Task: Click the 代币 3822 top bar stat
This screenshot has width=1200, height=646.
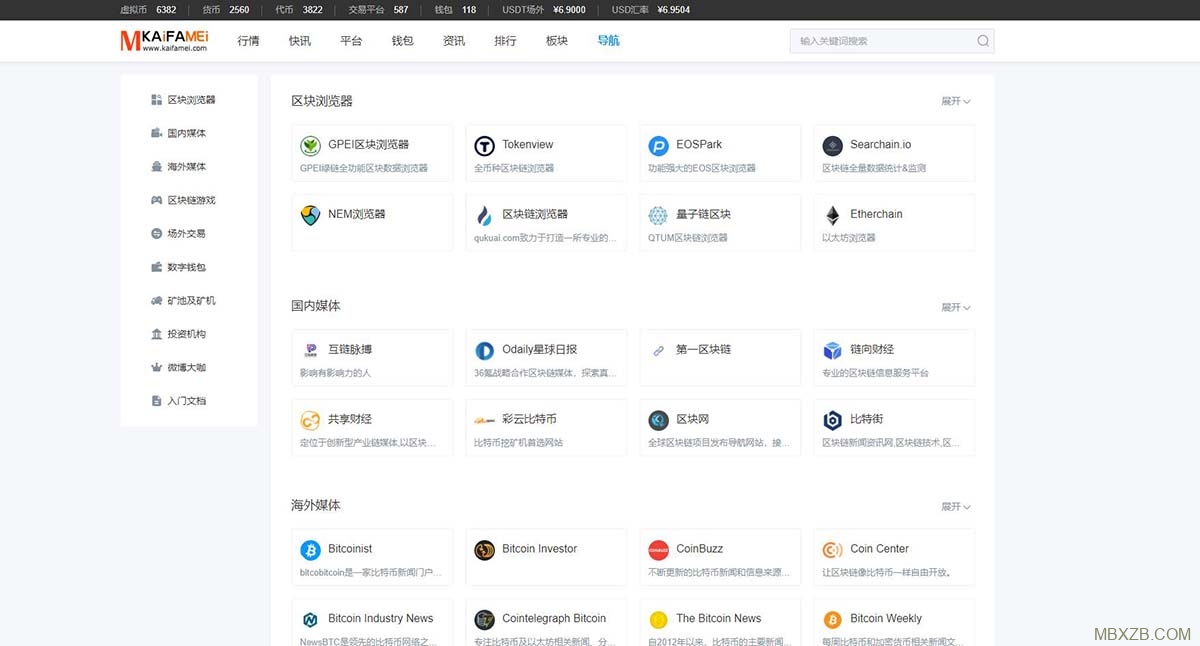Action: coord(299,10)
